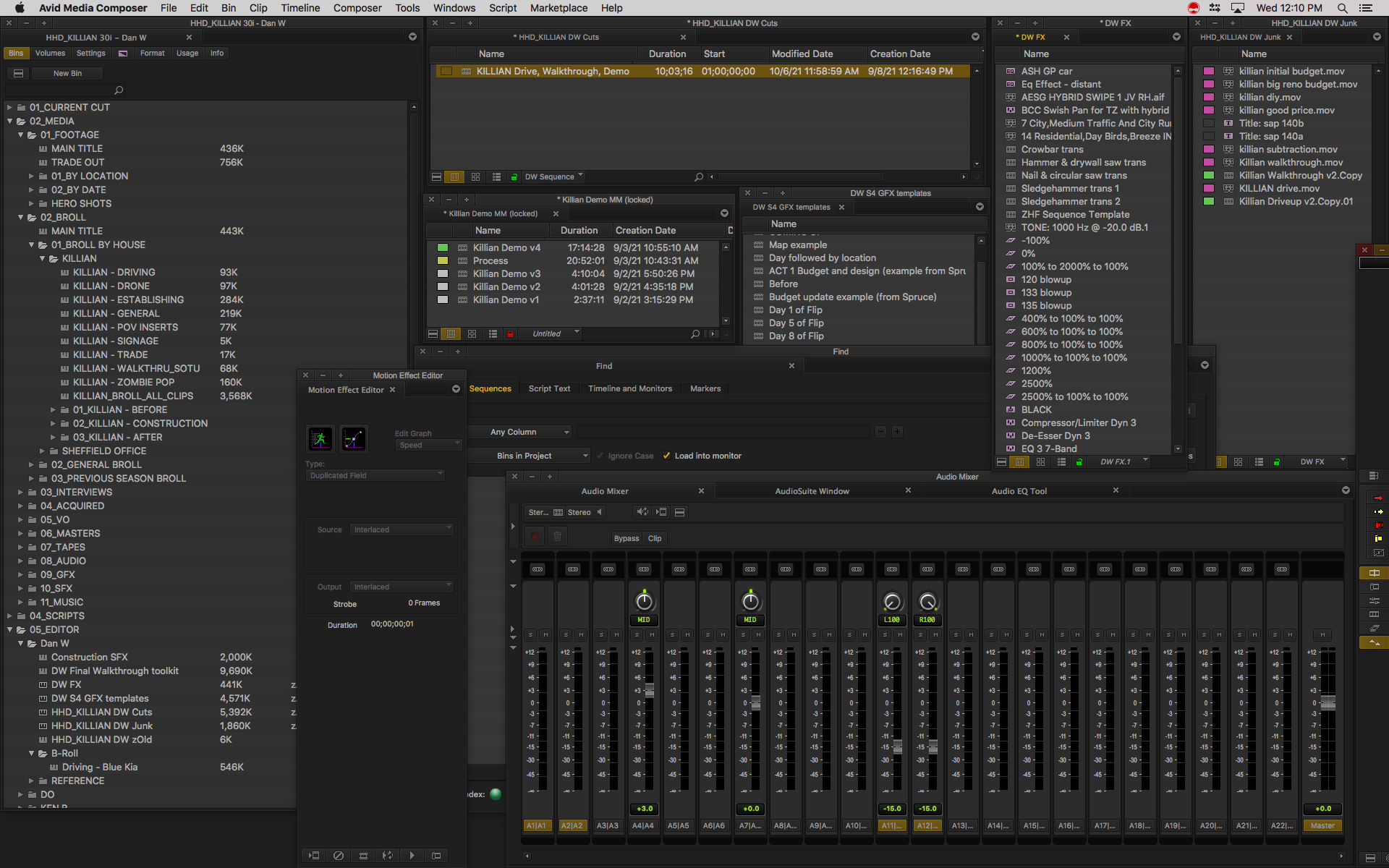Click the Sequences tab in middle panel
Viewport: 1389px width, 868px height.
tap(489, 388)
